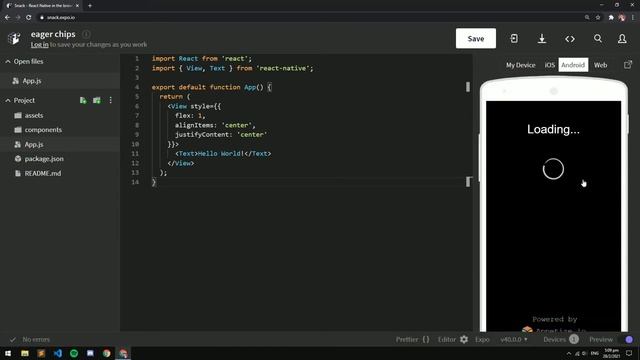The width and height of the screenshot is (640, 360).
Task: Click the Devices label in status bar
Action: click(x=554, y=339)
